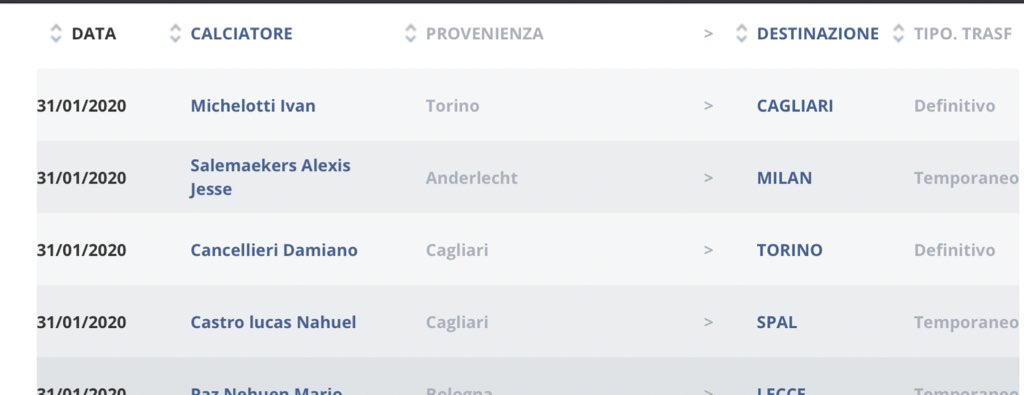Open player Michelotti Ivan
Viewport: 1024px width, 395px height.
pos(253,106)
